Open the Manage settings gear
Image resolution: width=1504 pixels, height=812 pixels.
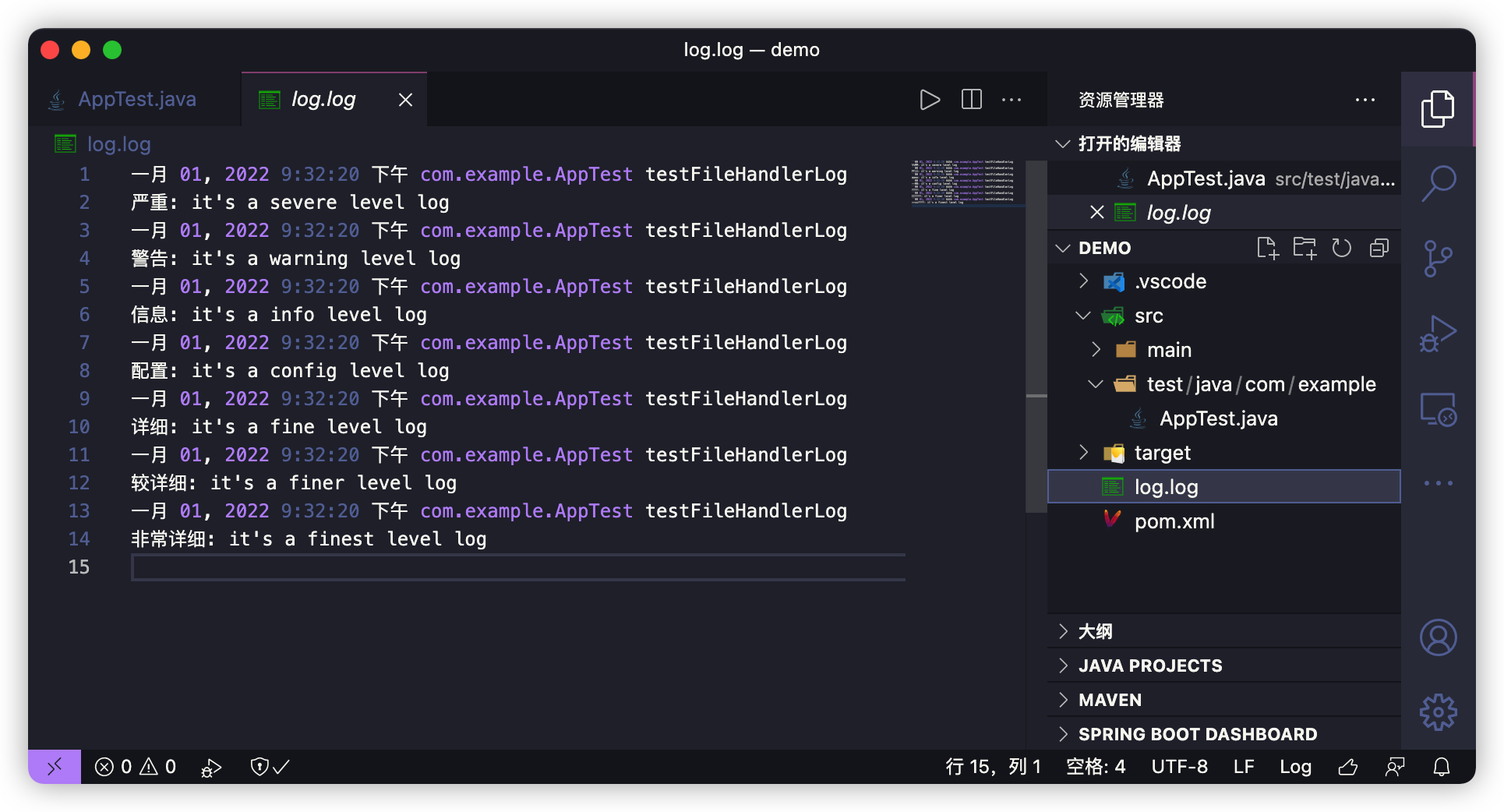pos(1438,712)
